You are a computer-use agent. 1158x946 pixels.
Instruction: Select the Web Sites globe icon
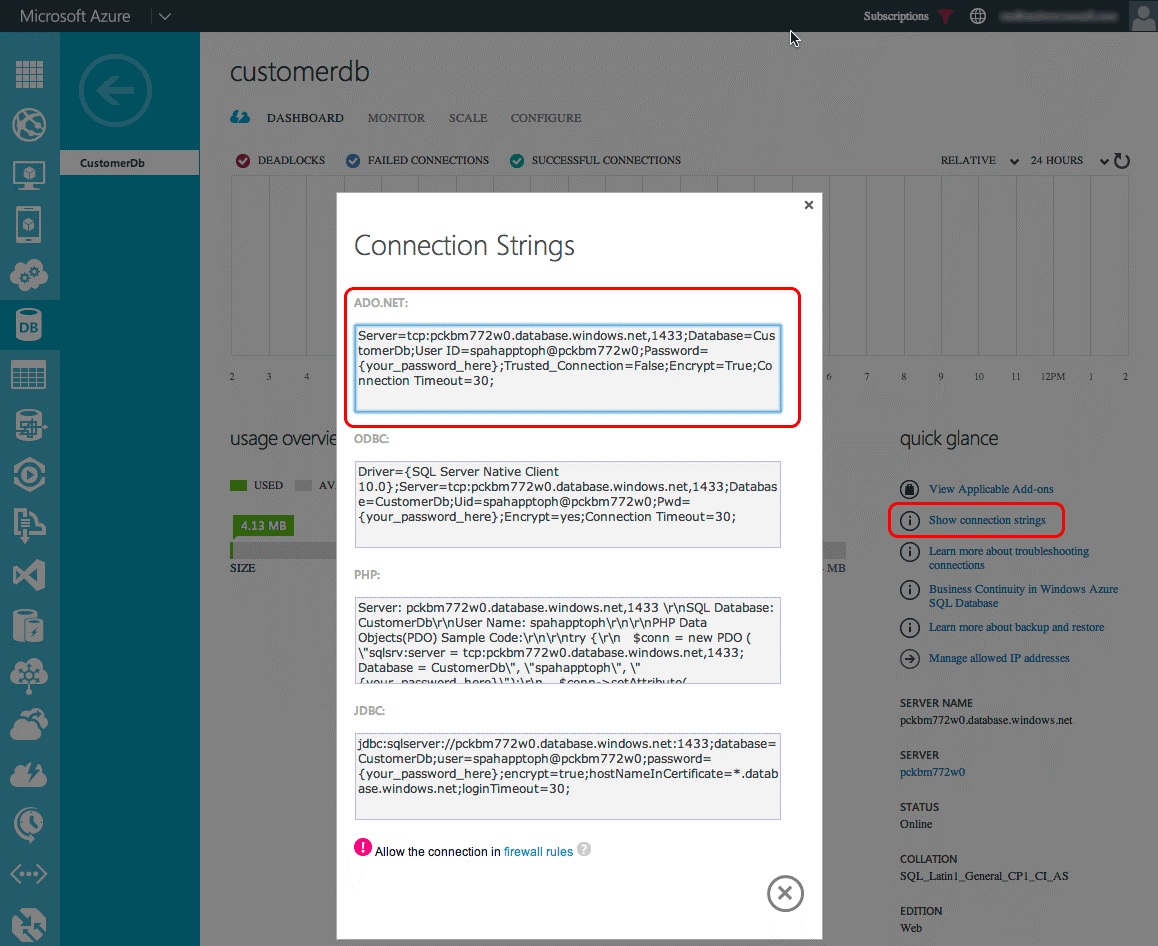pos(29,125)
